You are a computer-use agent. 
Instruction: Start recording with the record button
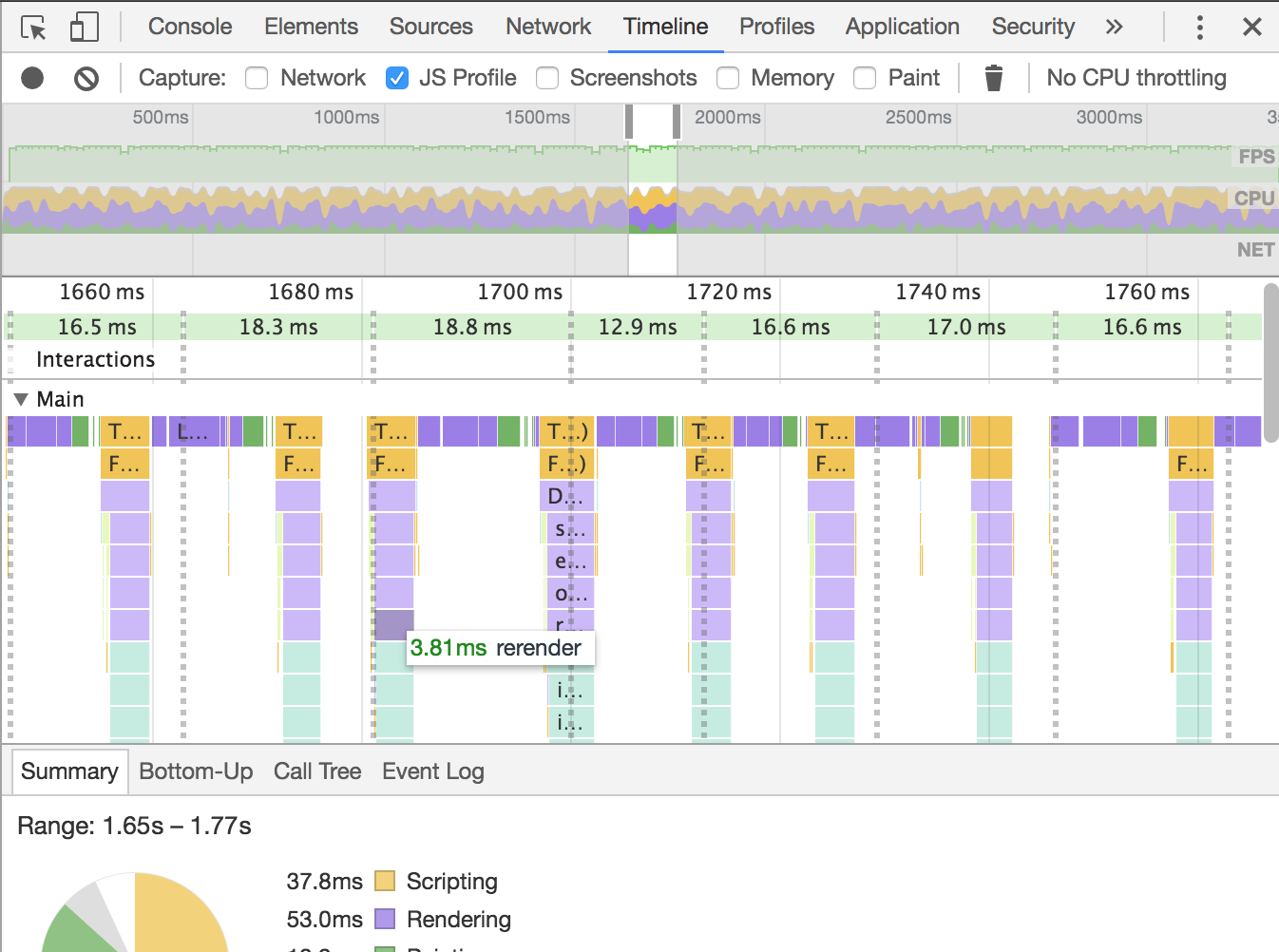(32, 78)
